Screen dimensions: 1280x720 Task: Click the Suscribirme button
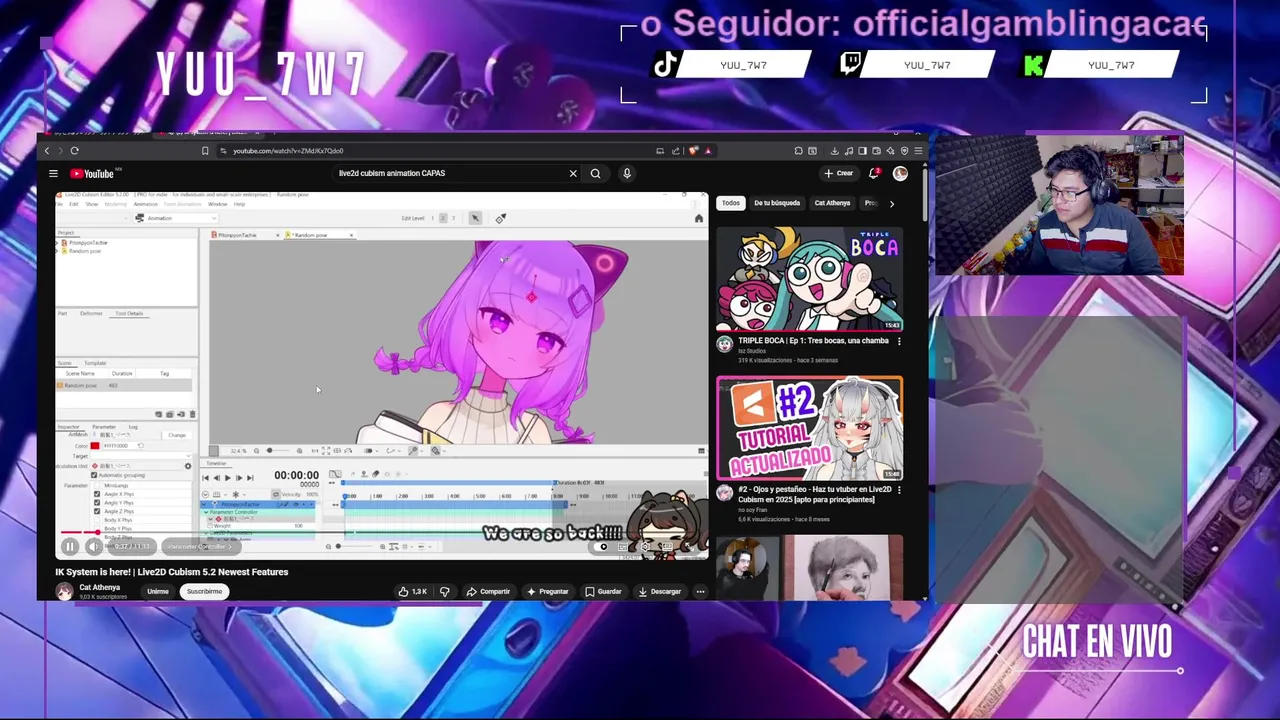204,591
